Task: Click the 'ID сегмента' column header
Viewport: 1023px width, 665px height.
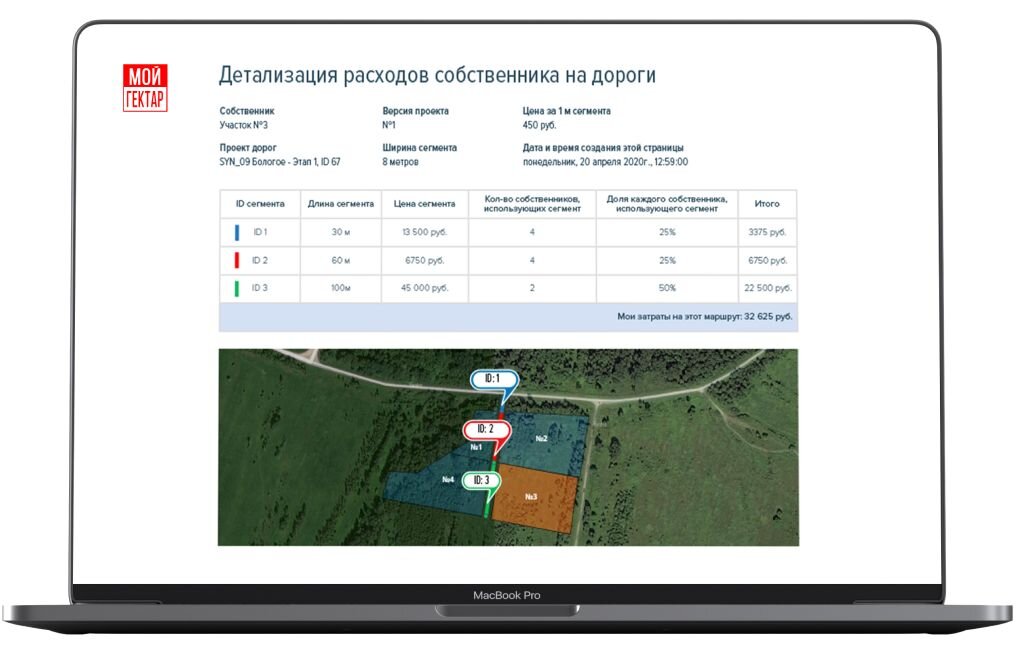Action: (x=260, y=204)
